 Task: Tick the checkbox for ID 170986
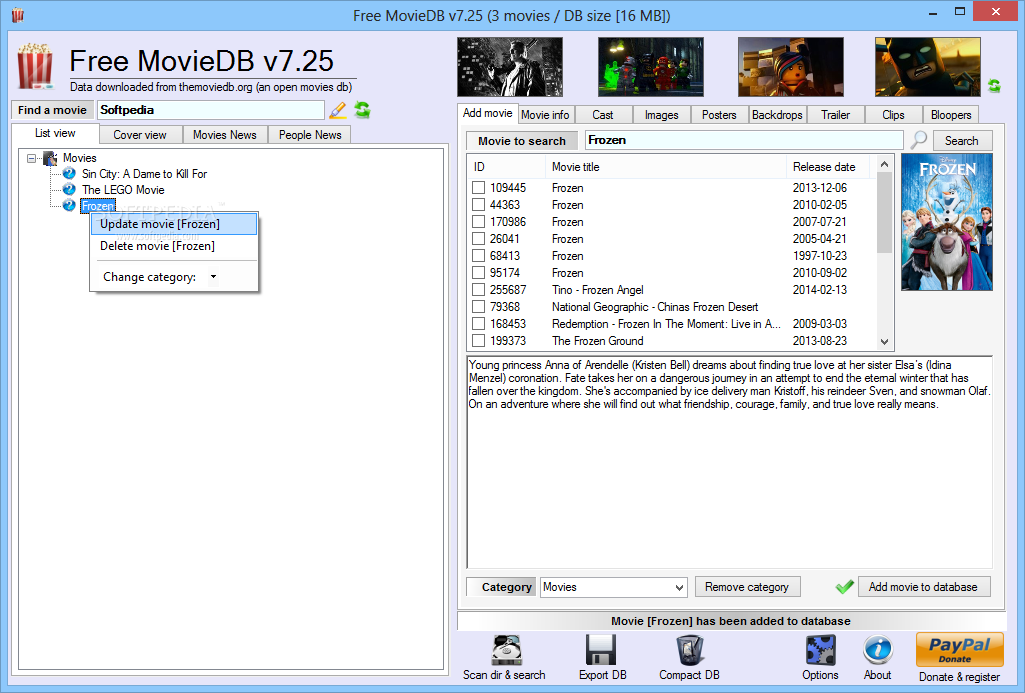coord(479,222)
